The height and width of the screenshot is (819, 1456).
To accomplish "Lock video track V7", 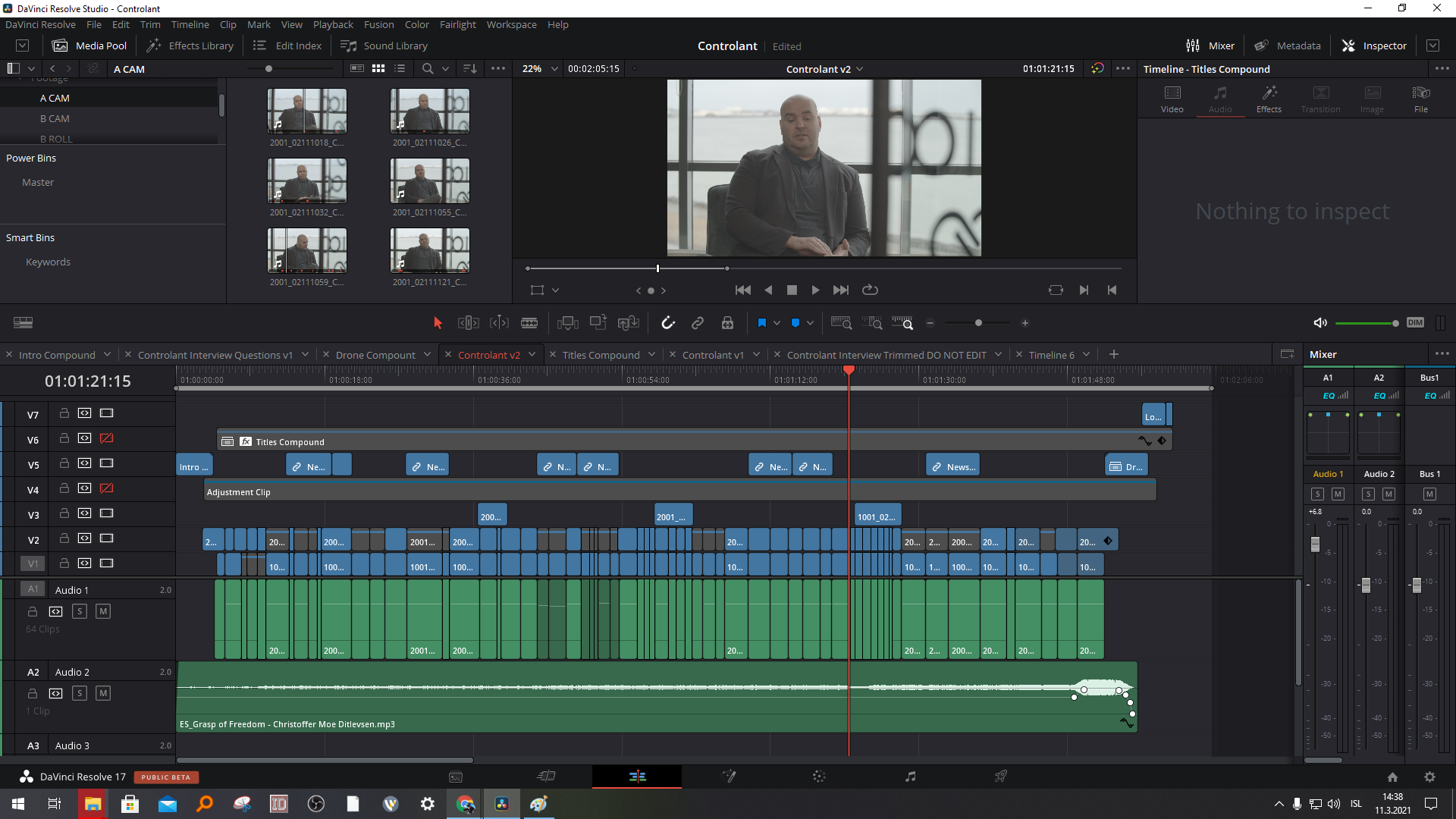I will [x=64, y=413].
